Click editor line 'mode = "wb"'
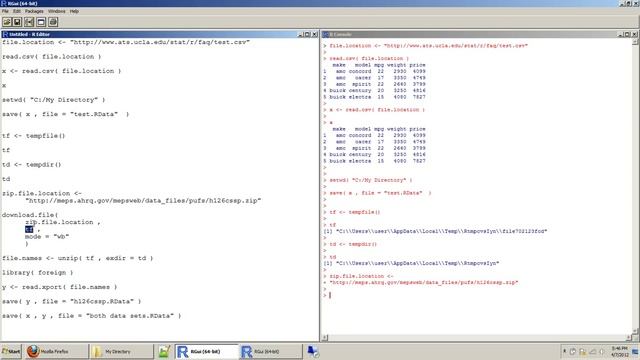This screenshot has width=640, height=360. click(x=47, y=236)
